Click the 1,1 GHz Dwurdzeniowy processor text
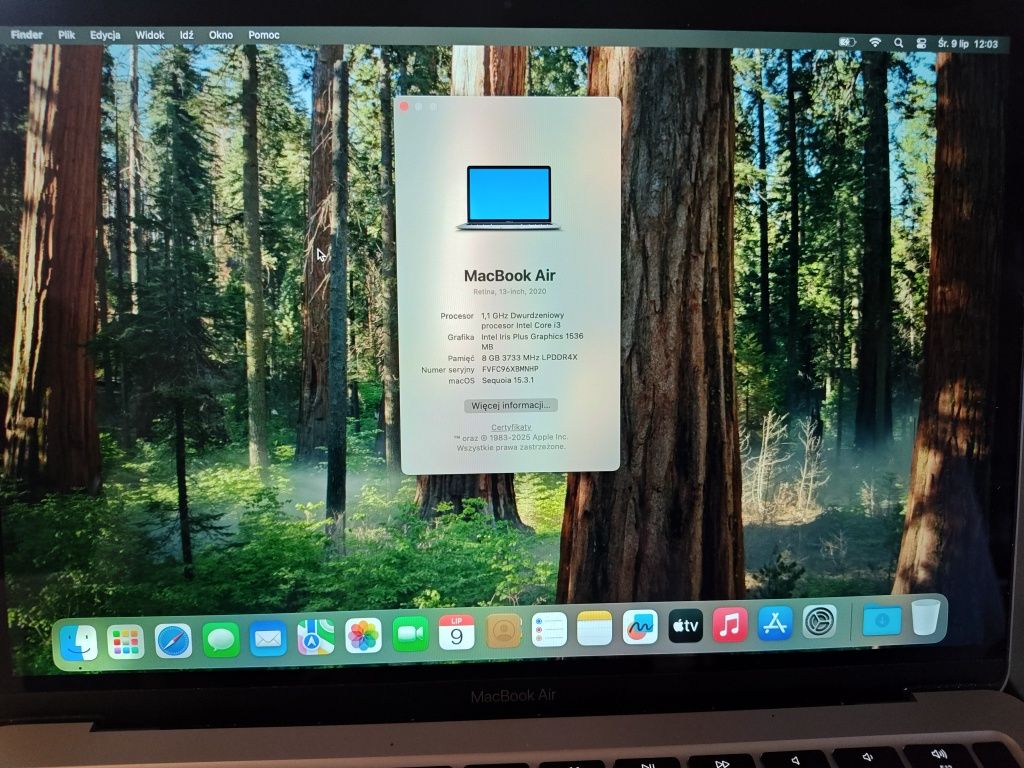The height and width of the screenshot is (768, 1024). (522, 320)
